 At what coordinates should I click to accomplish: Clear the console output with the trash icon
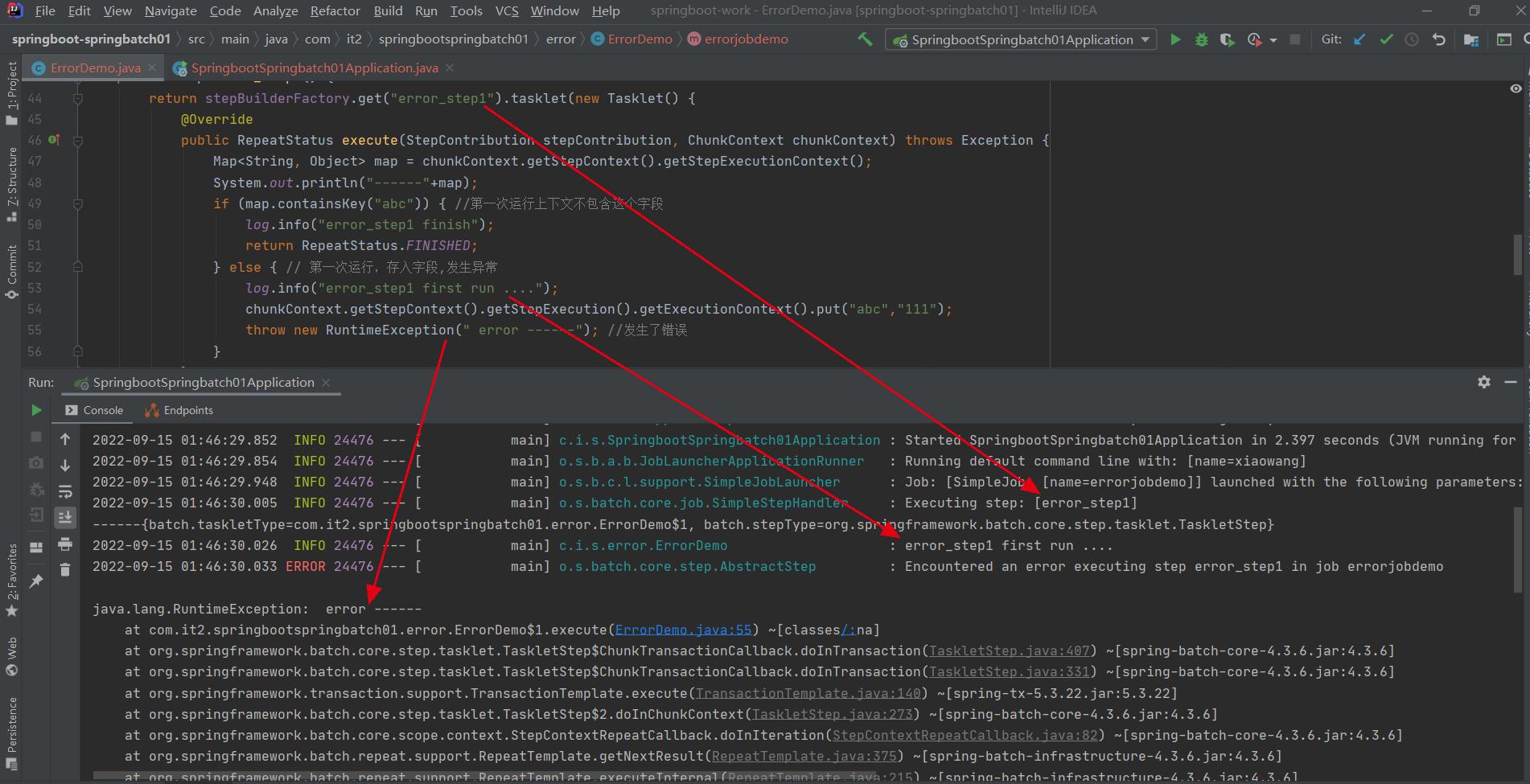(65, 570)
